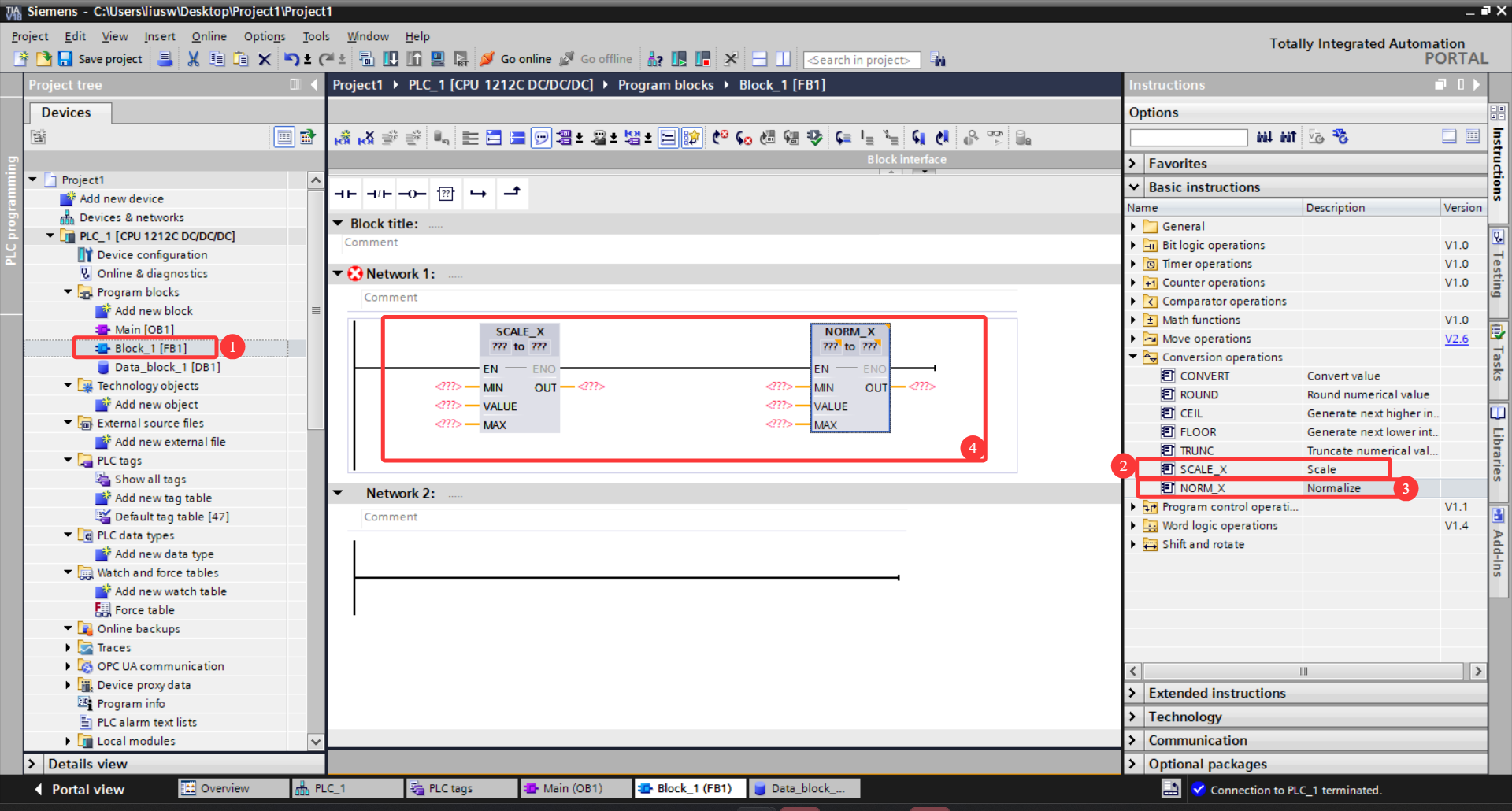Image resolution: width=1512 pixels, height=811 pixels.
Task: Open Main [OB1] block in tree
Action: (144, 329)
